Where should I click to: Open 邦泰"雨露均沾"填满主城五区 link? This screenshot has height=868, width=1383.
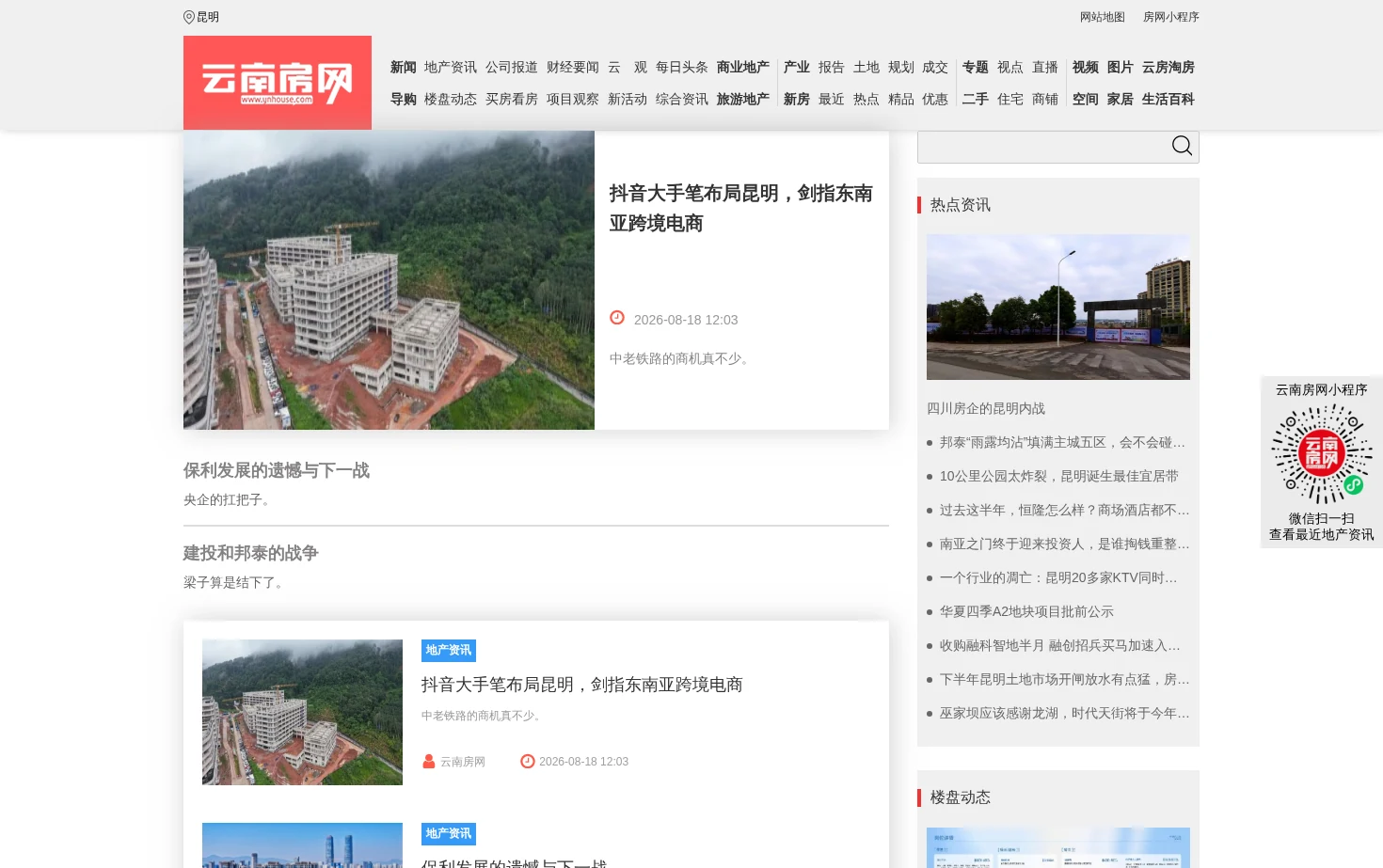coord(1062,442)
